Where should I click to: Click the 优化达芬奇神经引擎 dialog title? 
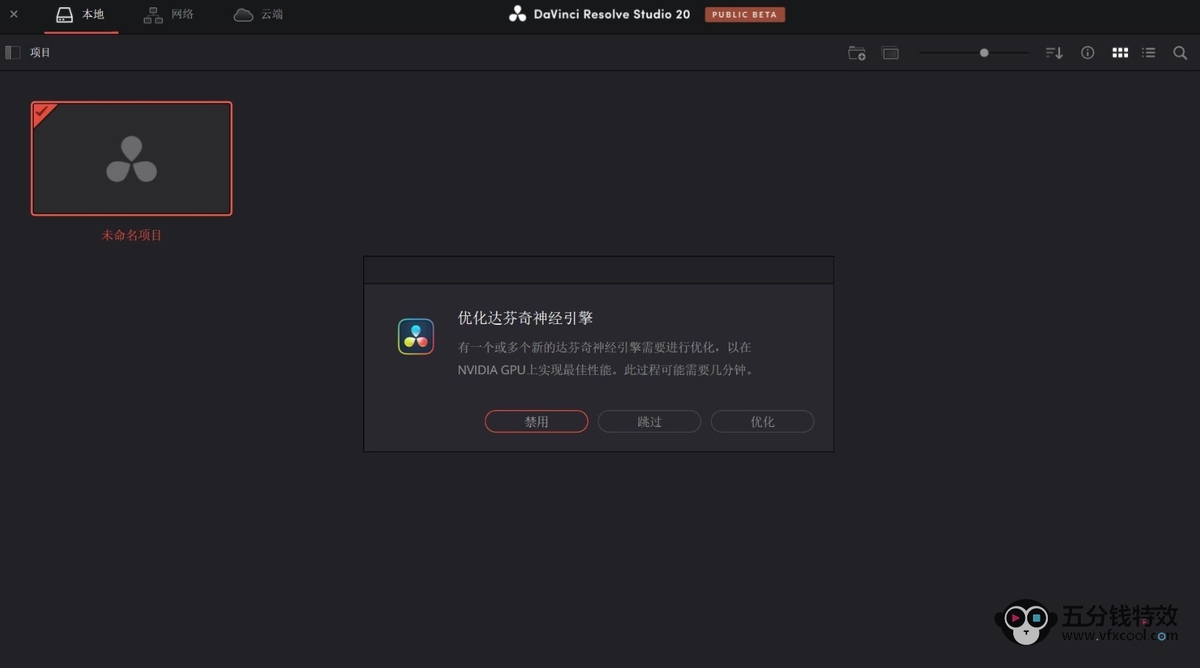click(x=525, y=318)
